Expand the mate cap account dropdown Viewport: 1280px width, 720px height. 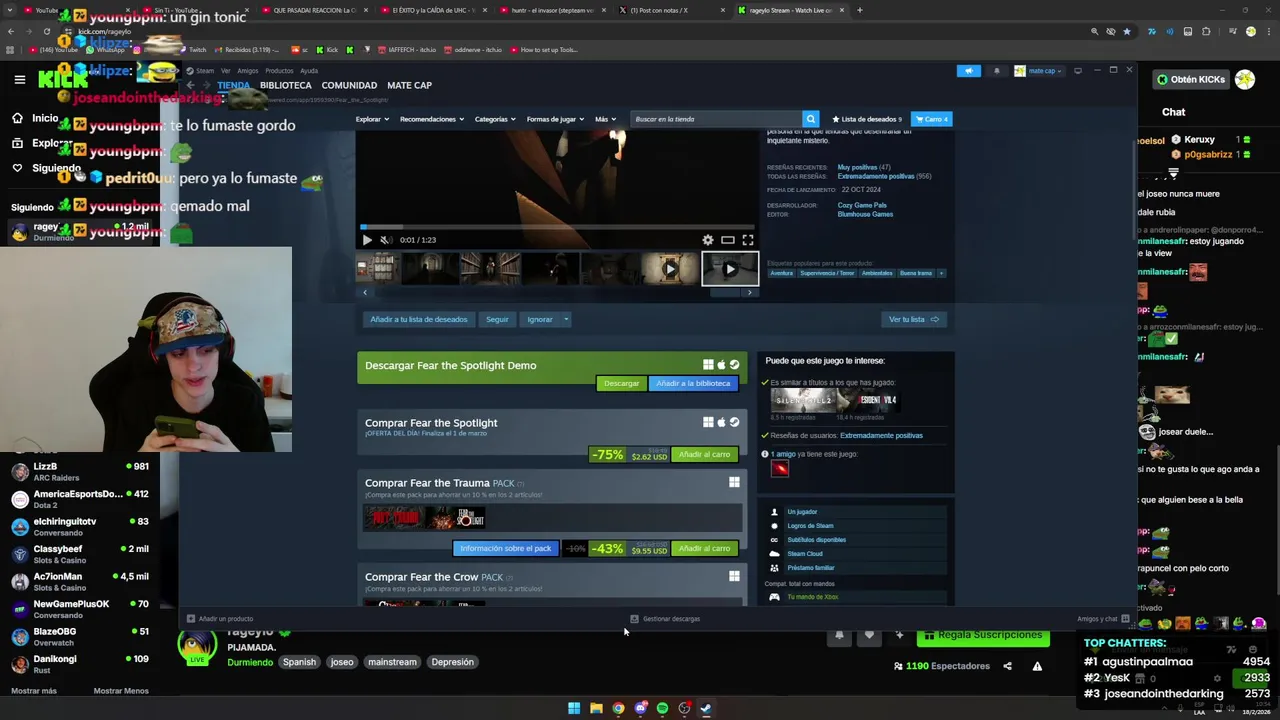(1039, 71)
